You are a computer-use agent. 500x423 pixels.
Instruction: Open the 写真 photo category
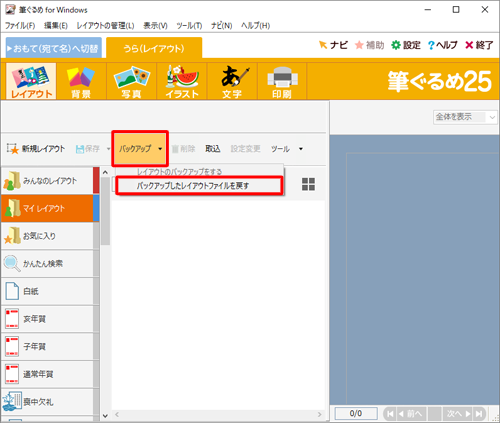pos(132,81)
